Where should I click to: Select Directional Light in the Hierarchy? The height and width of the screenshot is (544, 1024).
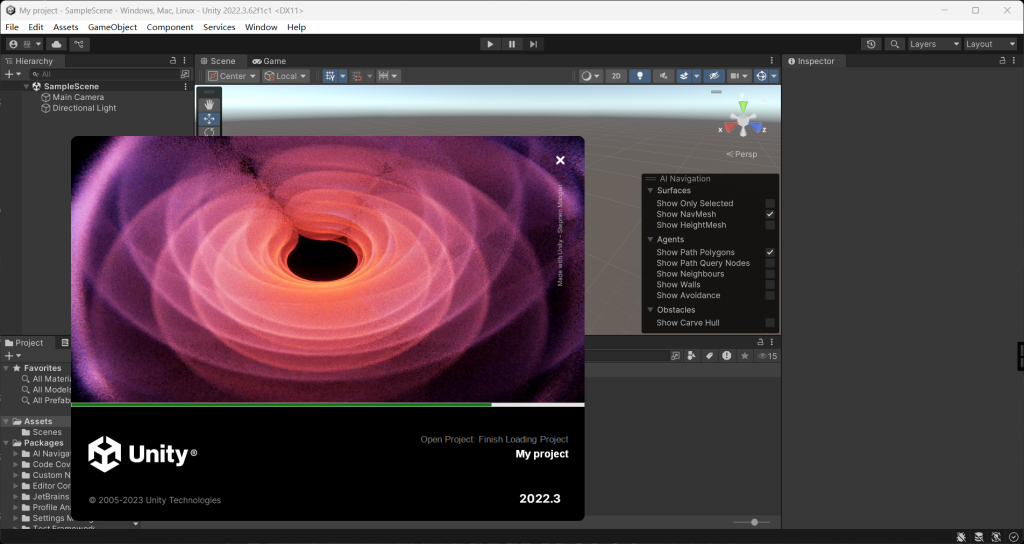coord(84,108)
